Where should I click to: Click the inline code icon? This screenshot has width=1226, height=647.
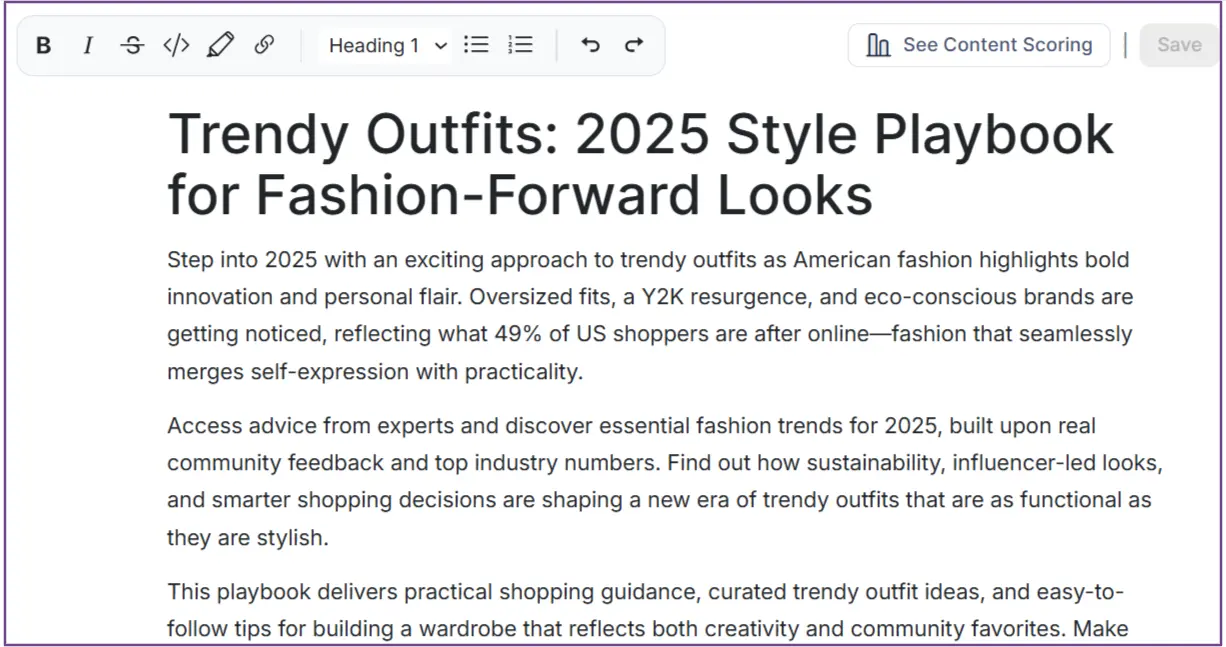tap(176, 46)
